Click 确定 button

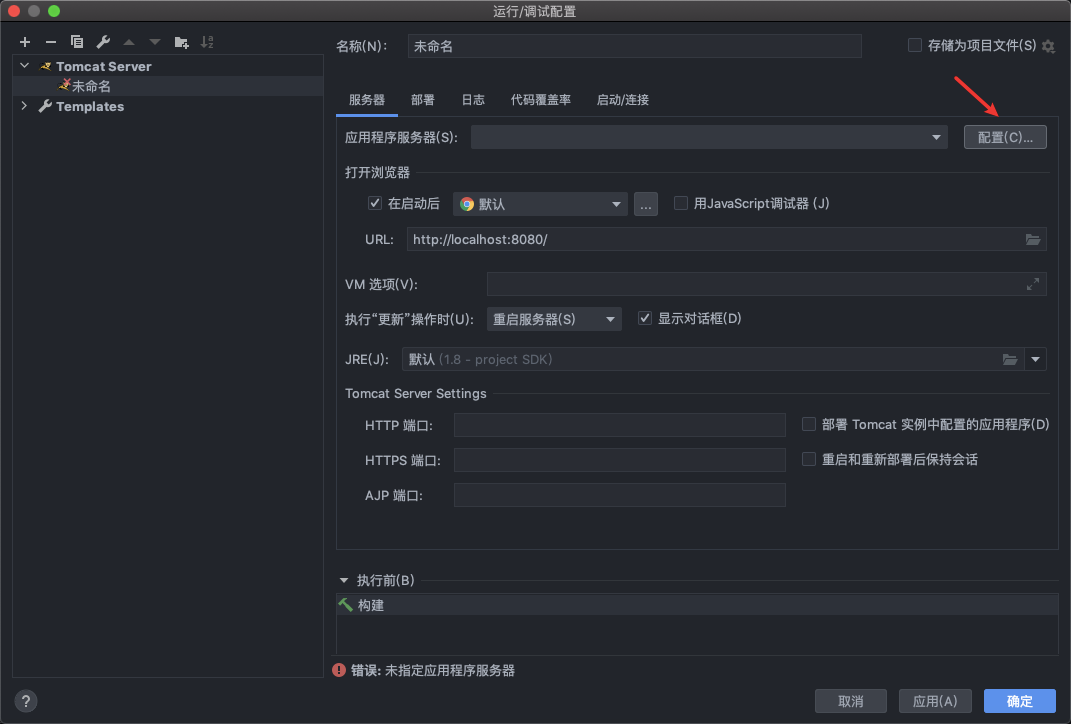(1020, 701)
